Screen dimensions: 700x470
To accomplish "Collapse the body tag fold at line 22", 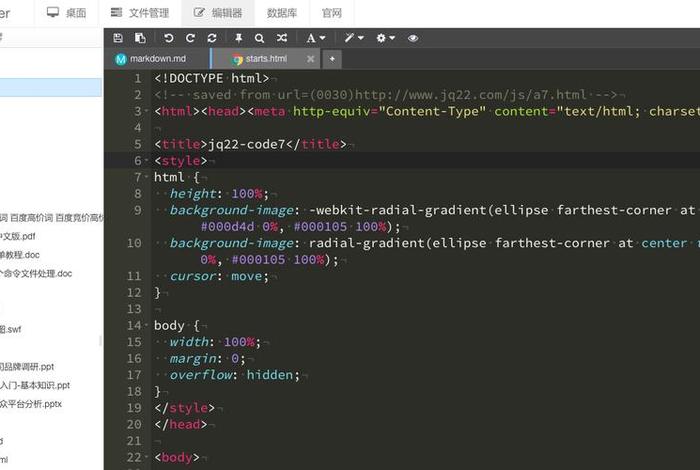I will point(146,457).
